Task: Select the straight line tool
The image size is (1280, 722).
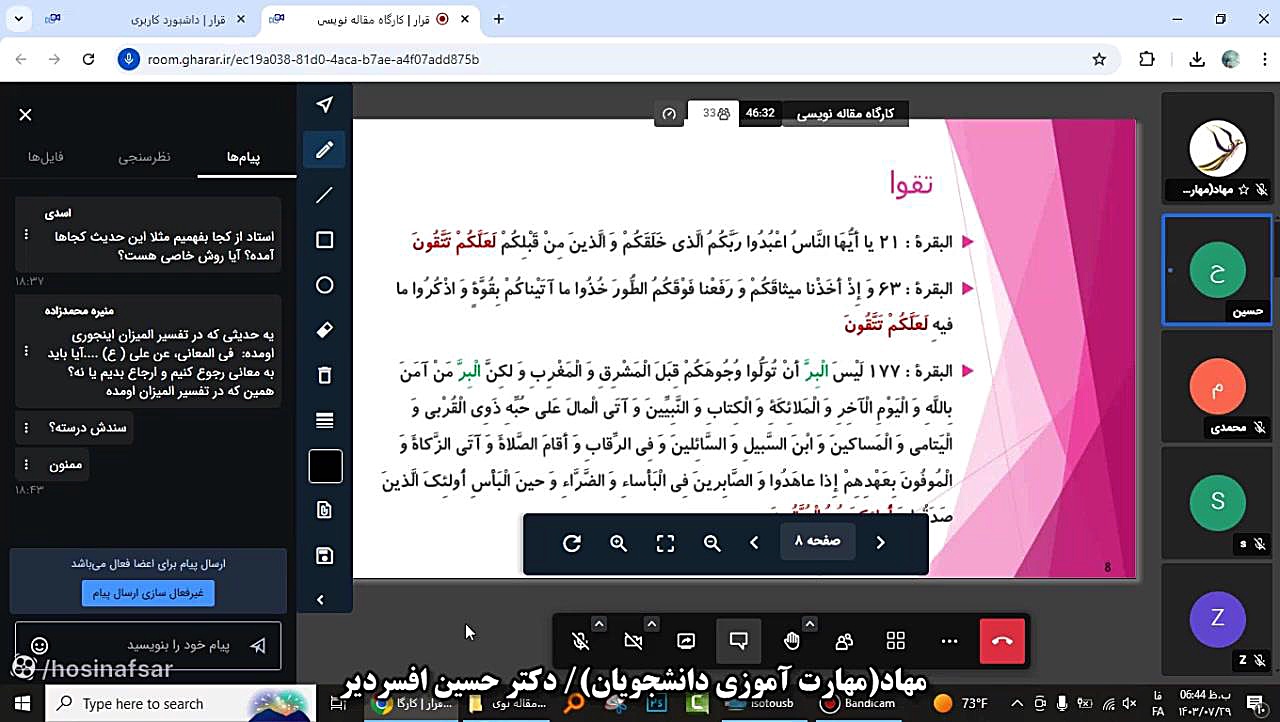Action: point(324,195)
